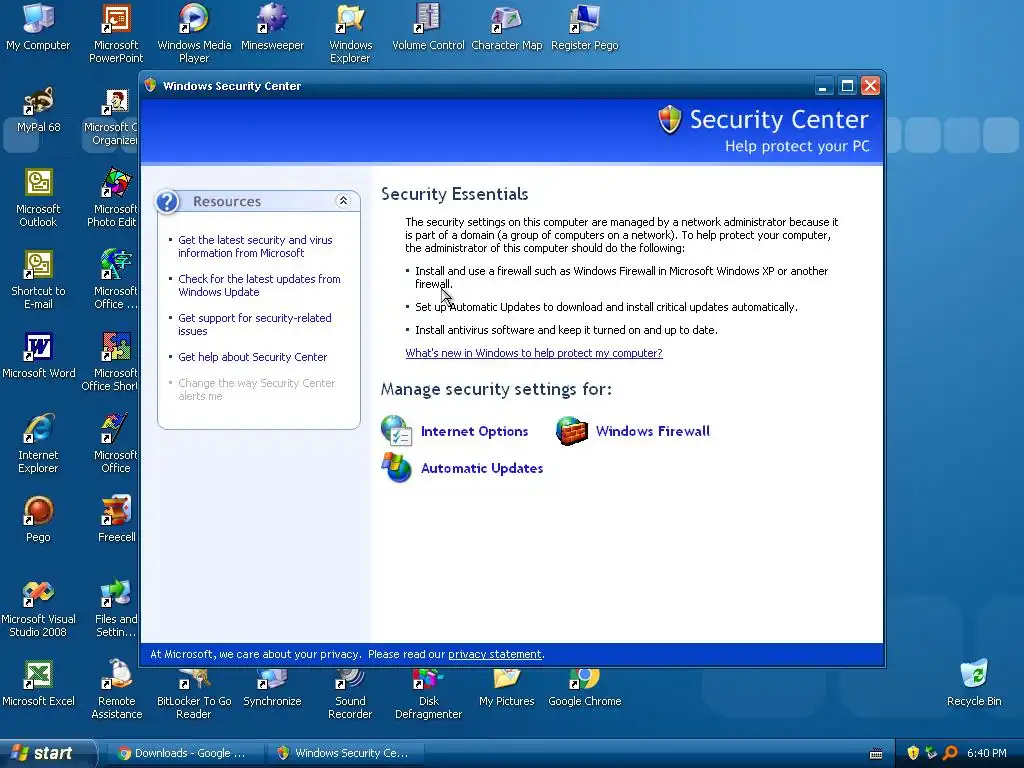The height and width of the screenshot is (768, 1024).
Task: Select the Remote Assistance desktop icon
Action: [x=116, y=690]
